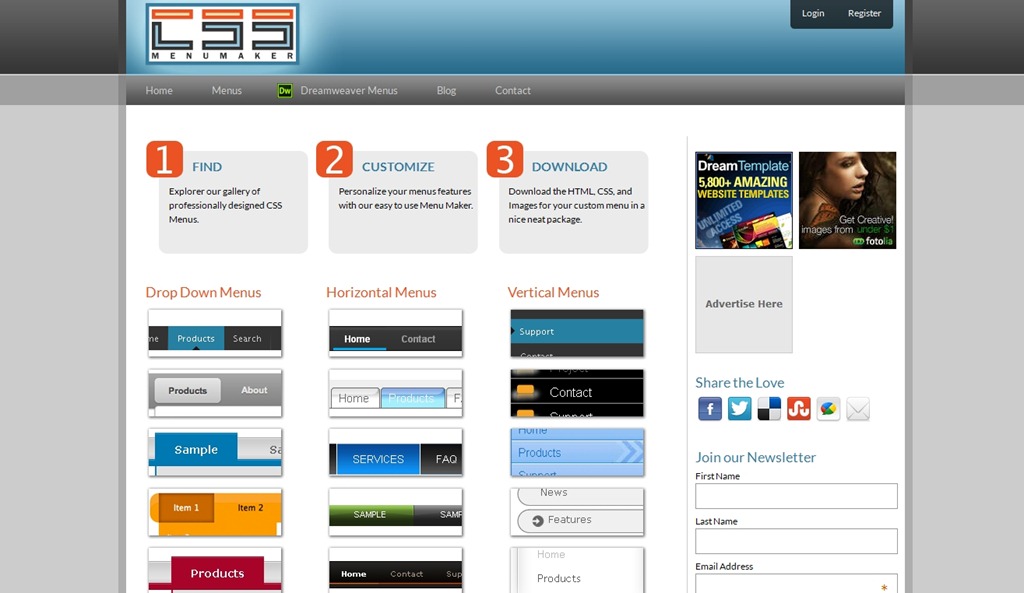Select the tabbed Home/Products horizontal menu thumbnail
Screen dimensions: 1024x593
(396, 393)
